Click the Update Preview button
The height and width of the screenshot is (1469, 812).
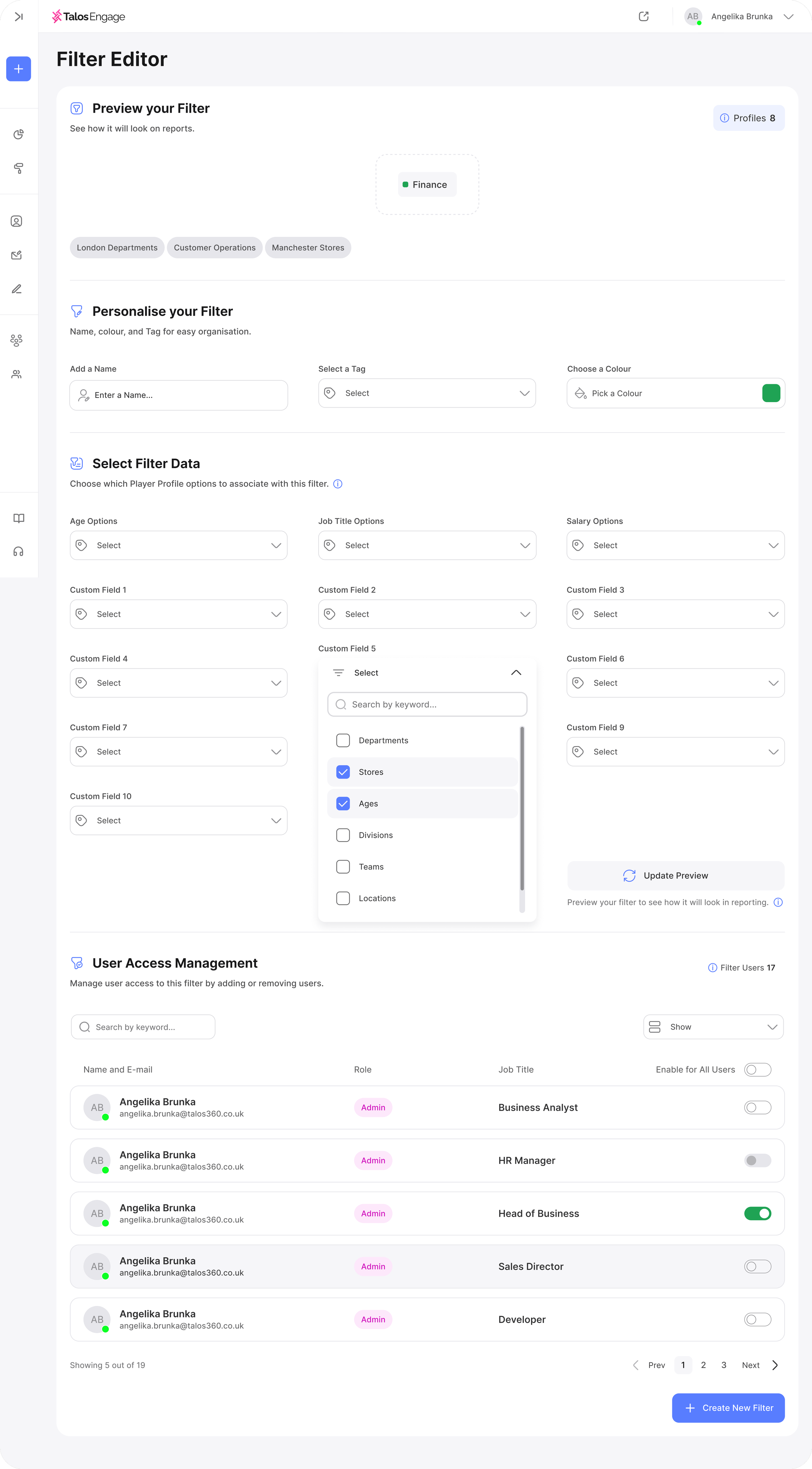pyautogui.click(x=675, y=875)
